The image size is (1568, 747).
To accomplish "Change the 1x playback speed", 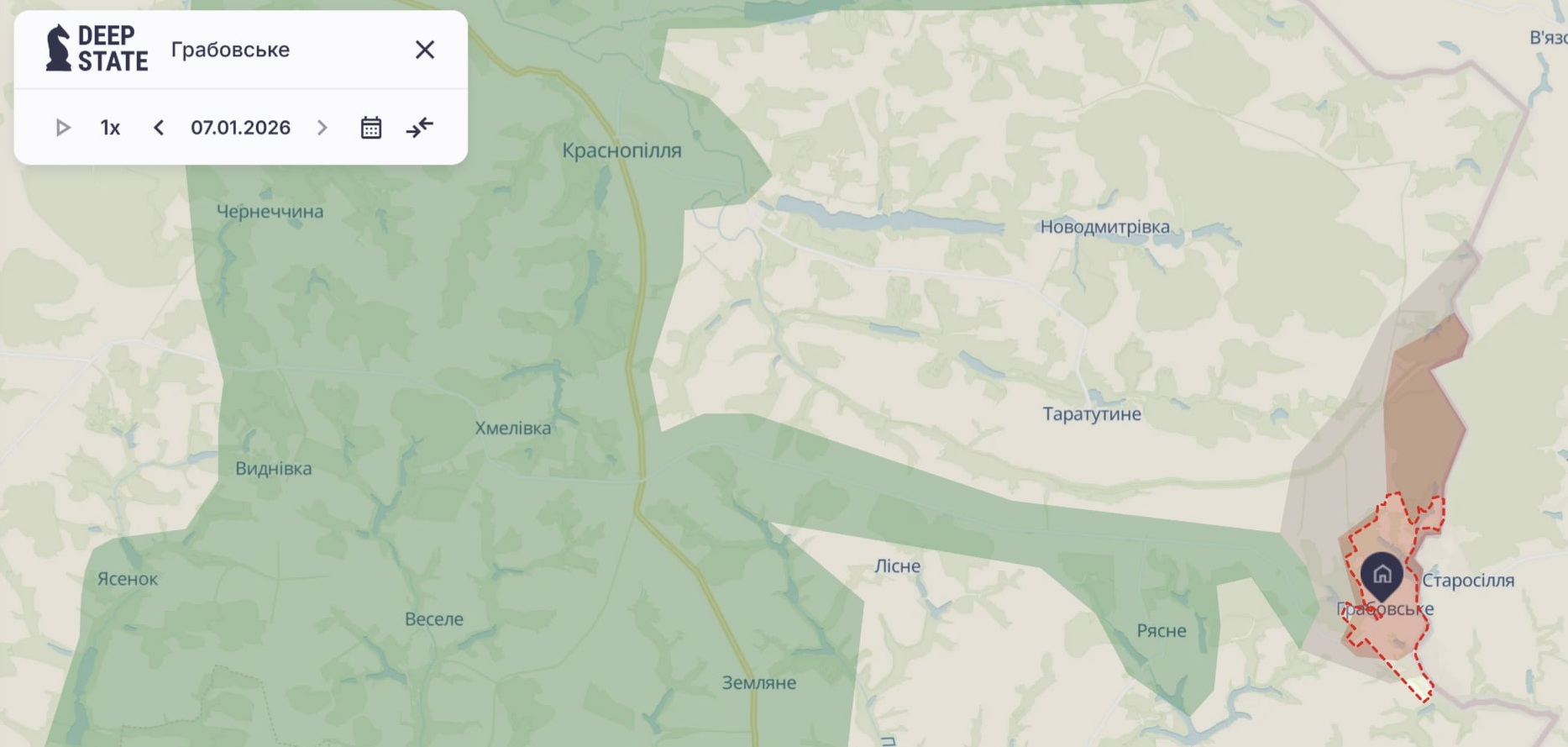I will pos(110,128).
